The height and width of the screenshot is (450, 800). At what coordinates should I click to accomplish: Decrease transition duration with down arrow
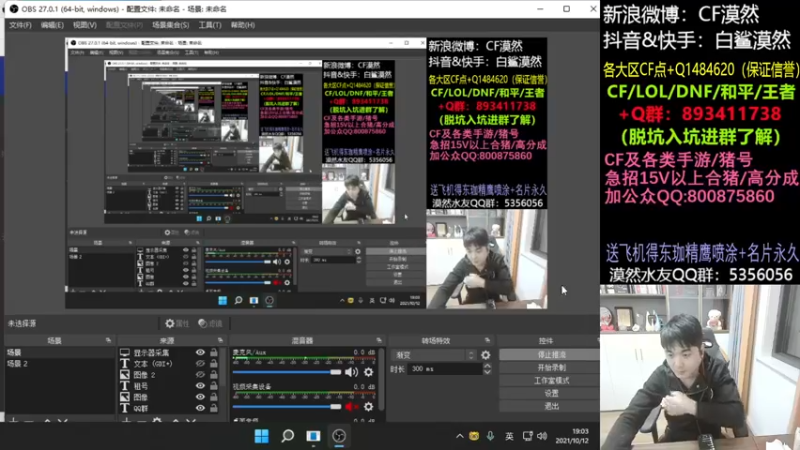point(487,372)
